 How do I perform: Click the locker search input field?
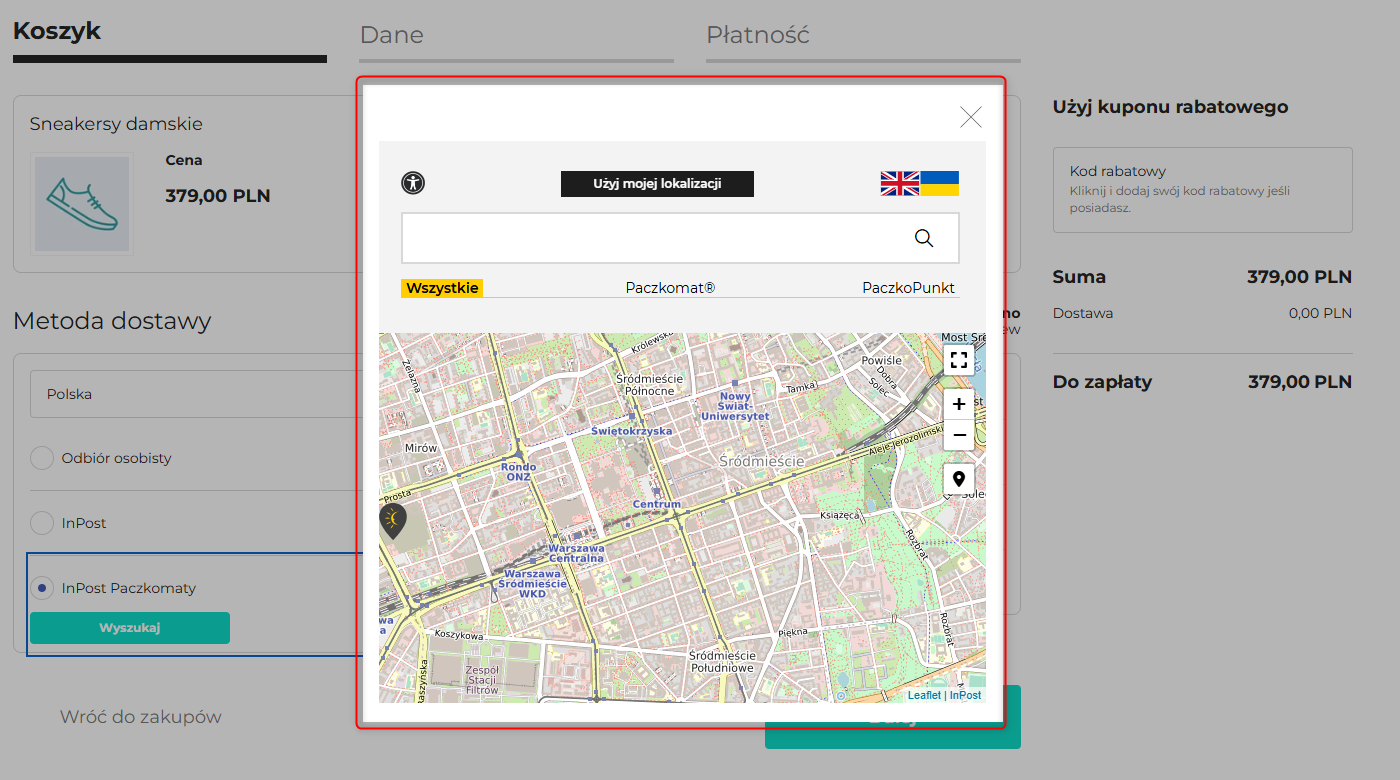(x=650, y=238)
